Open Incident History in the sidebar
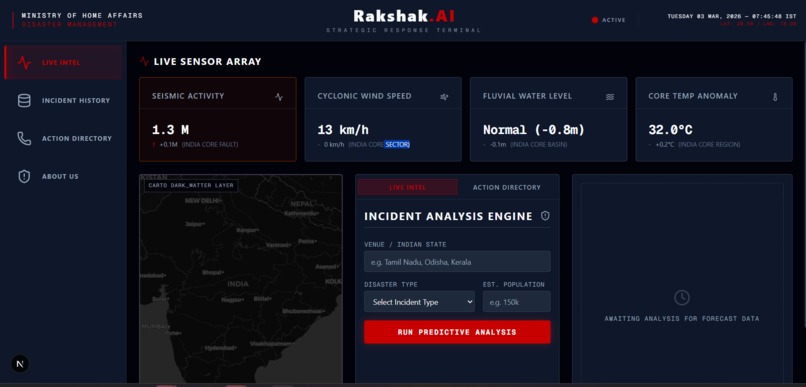This screenshot has height=387, width=806. 63,101
